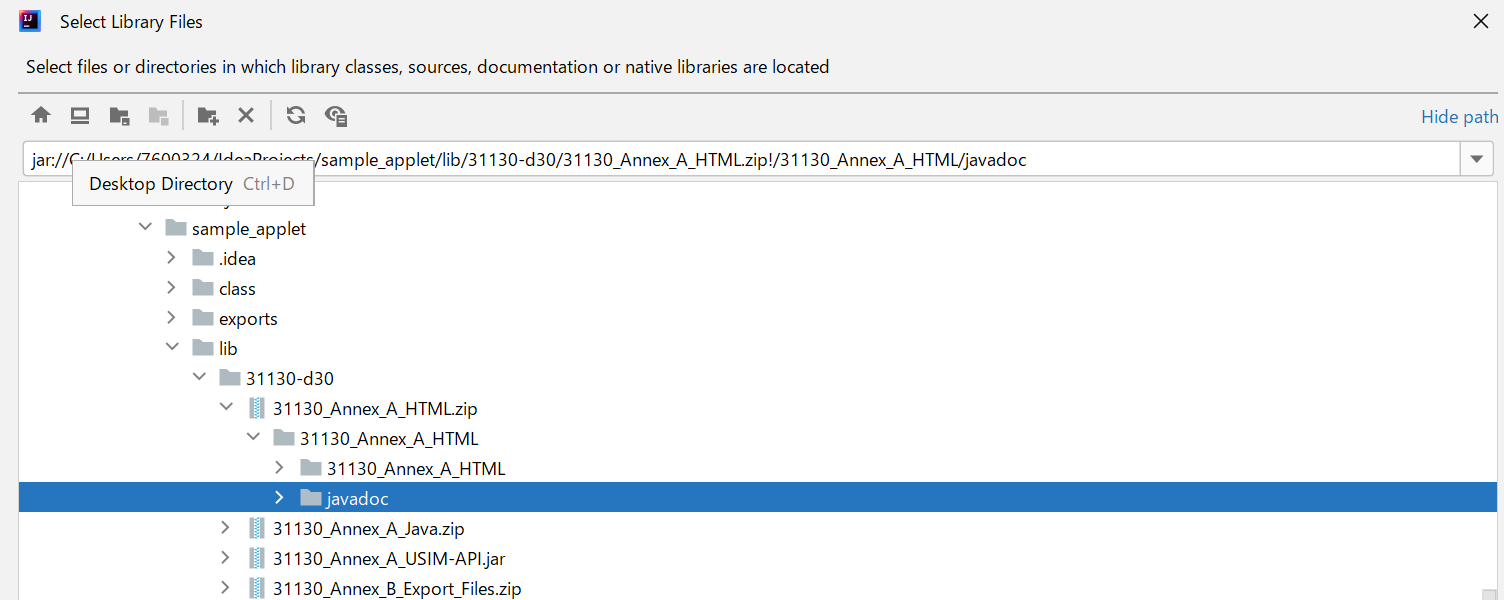Jump to the Desktop directory

(80, 115)
